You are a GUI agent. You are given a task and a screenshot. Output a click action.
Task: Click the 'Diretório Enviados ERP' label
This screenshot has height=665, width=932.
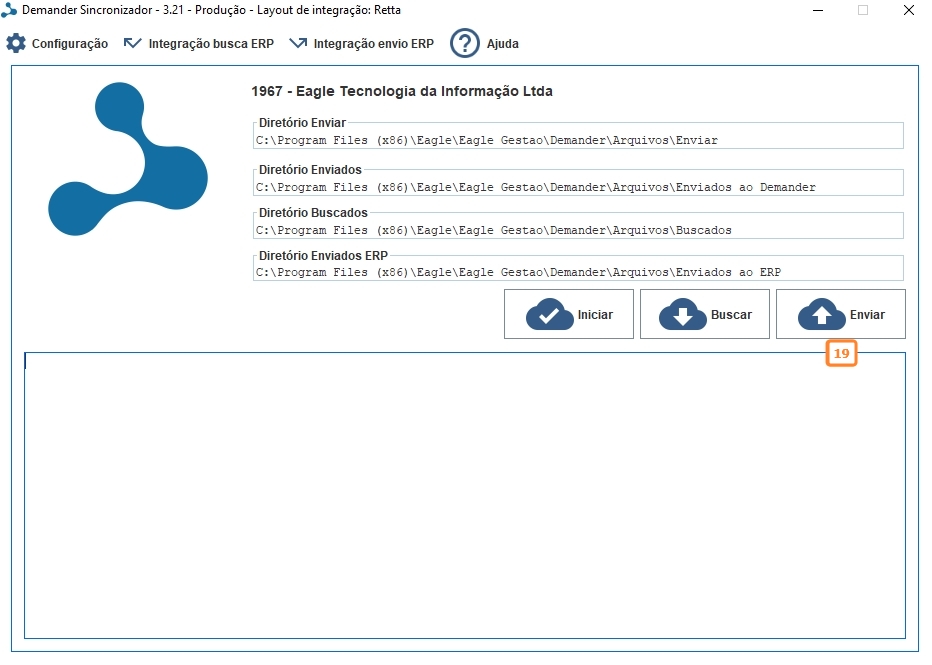(323, 256)
